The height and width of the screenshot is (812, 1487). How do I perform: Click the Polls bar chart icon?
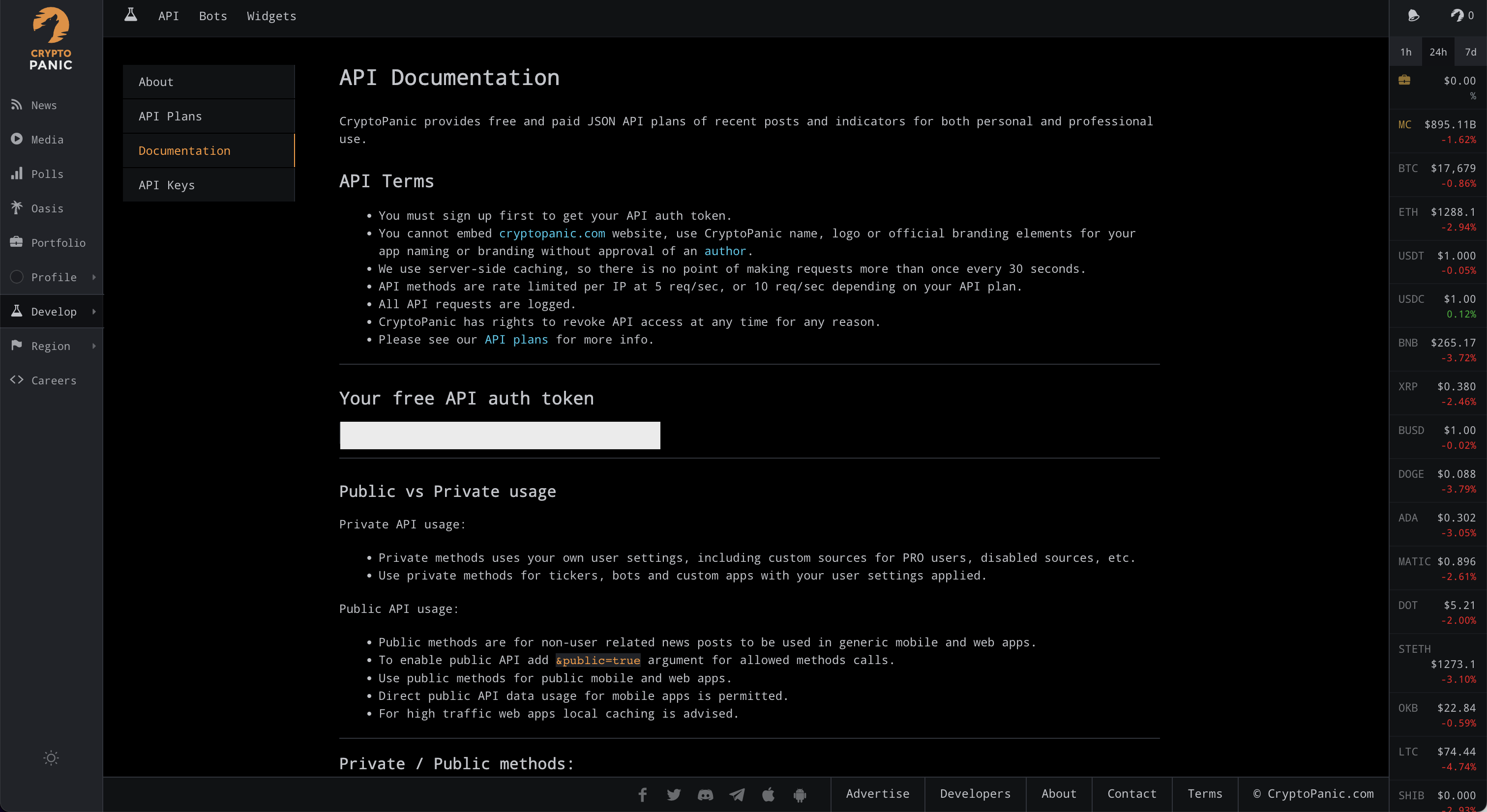pos(17,173)
